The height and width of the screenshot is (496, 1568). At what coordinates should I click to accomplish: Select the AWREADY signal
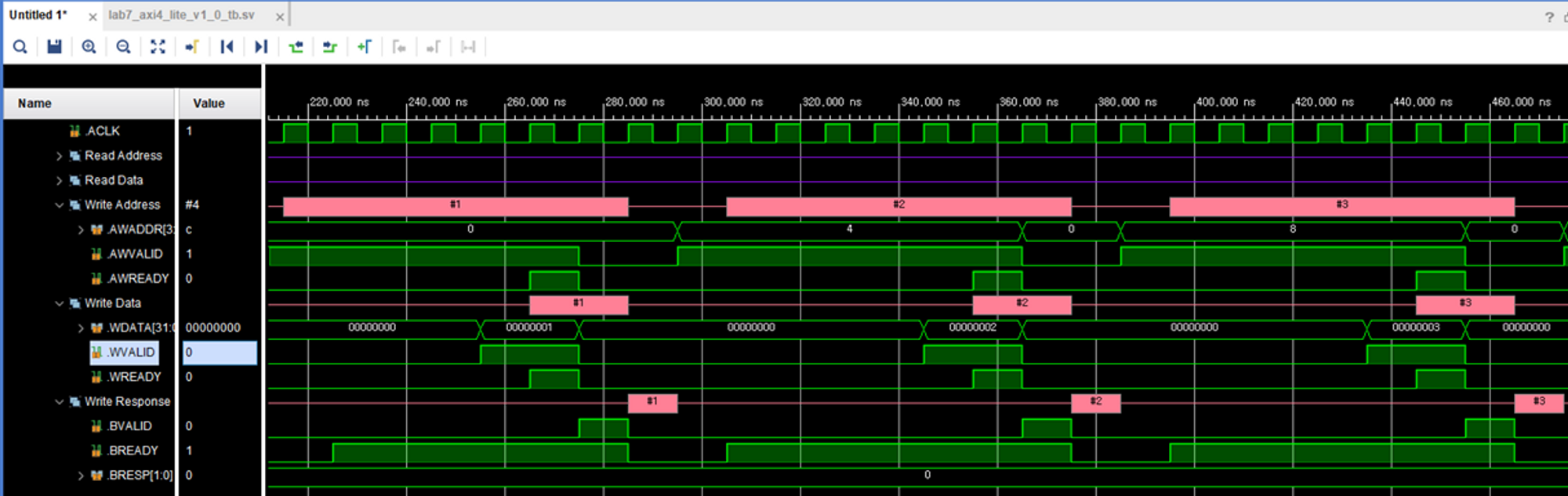[138, 278]
